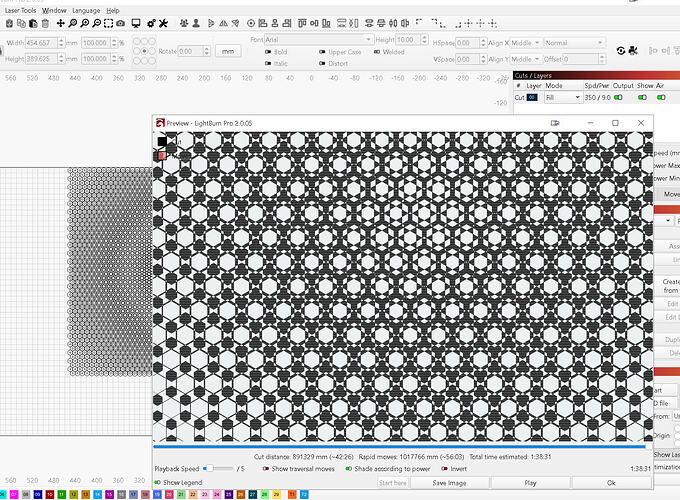The image size is (680, 500).
Task: Click the Playback Speed slider handle
Action: 209,468
